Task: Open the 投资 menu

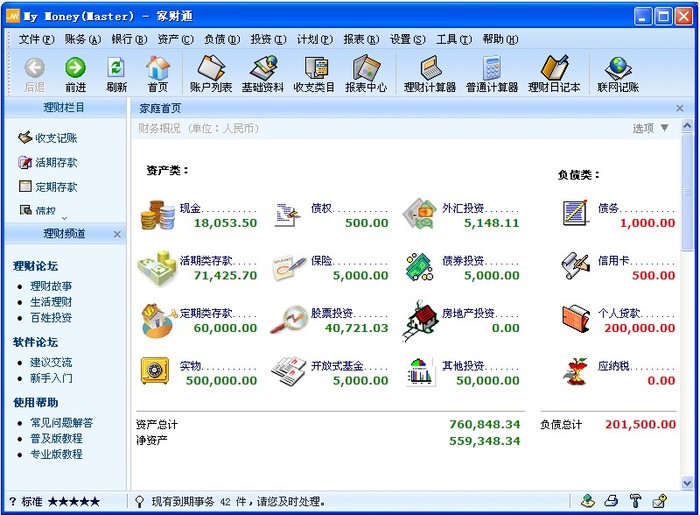Action: pyautogui.click(x=265, y=39)
